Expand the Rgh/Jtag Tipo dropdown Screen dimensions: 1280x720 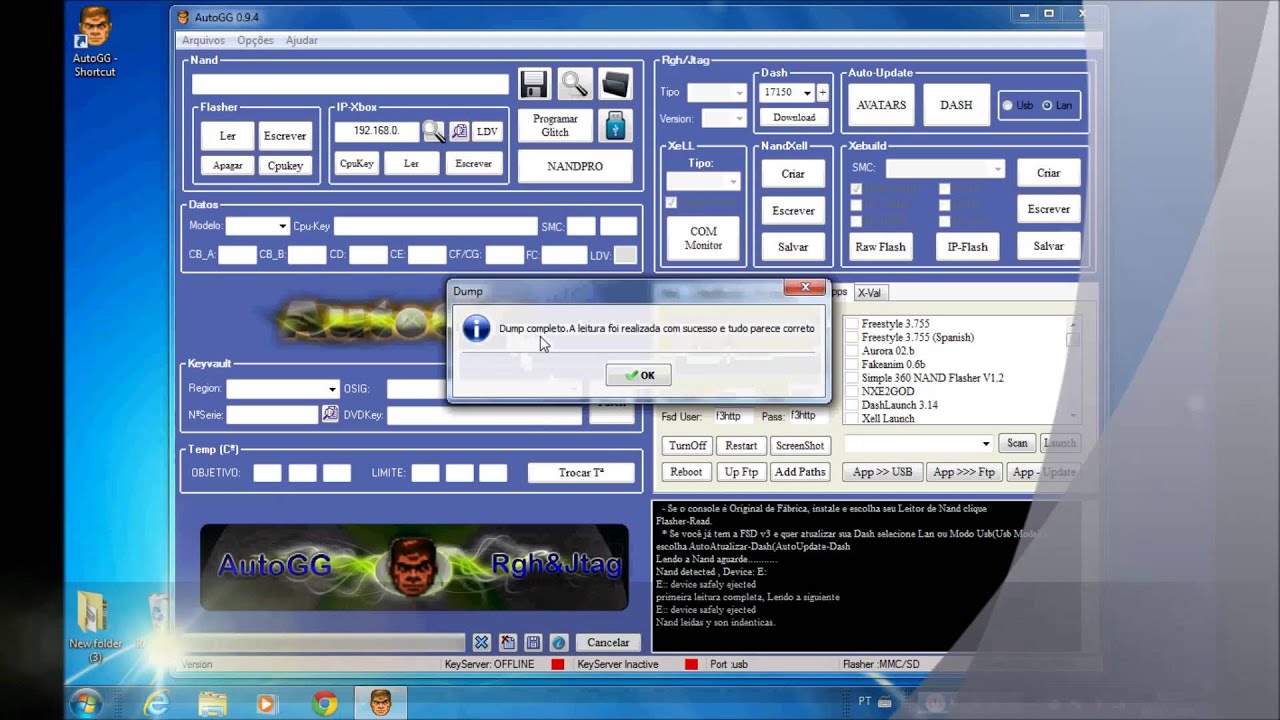[x=739, y=92]
